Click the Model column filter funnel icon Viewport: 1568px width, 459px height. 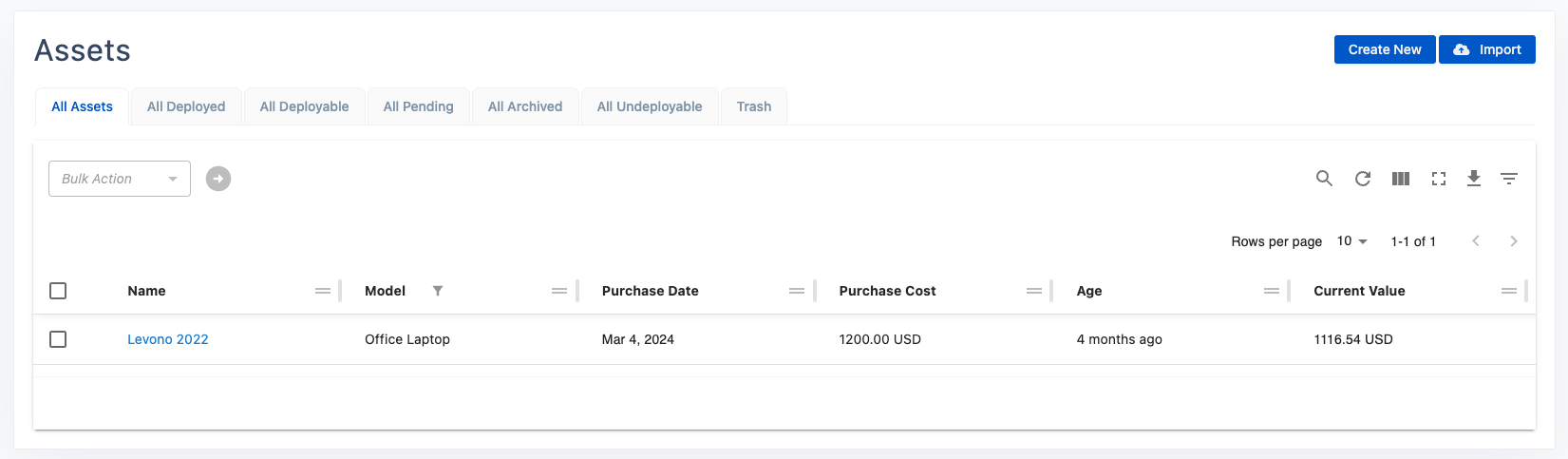(x=438, y=291)
